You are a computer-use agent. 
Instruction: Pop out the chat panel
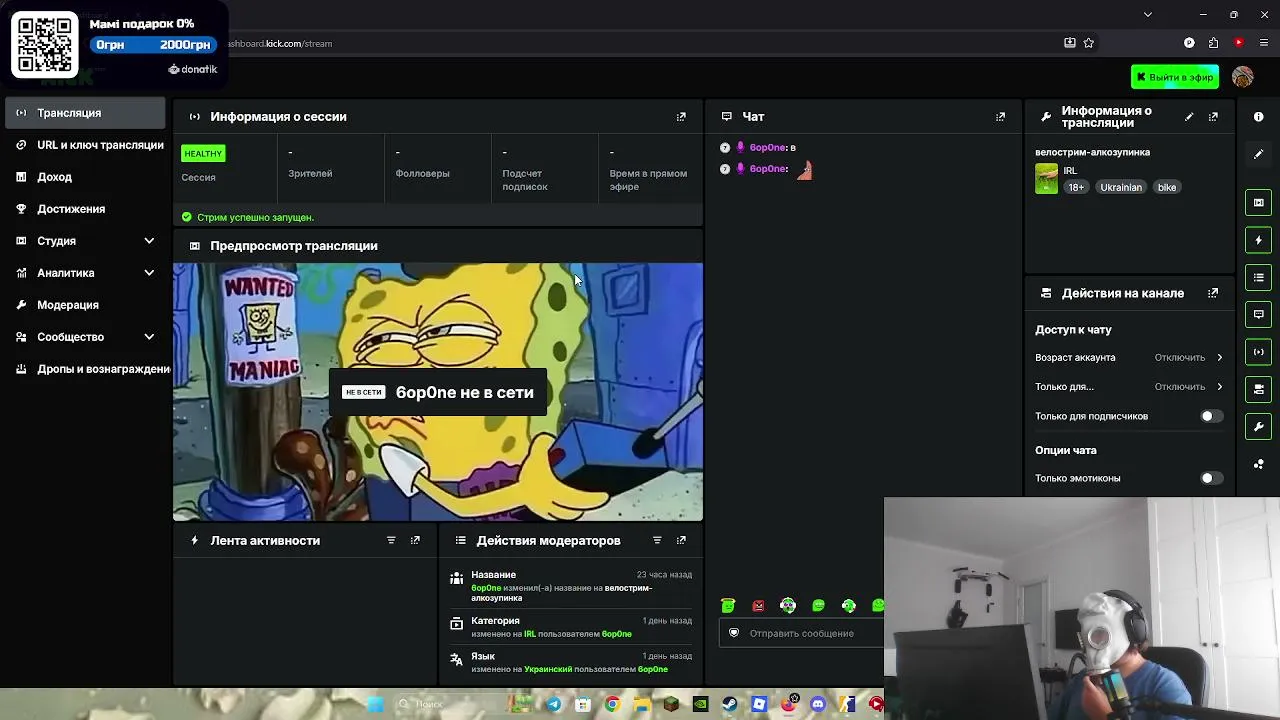click(x=1000, y=117)
